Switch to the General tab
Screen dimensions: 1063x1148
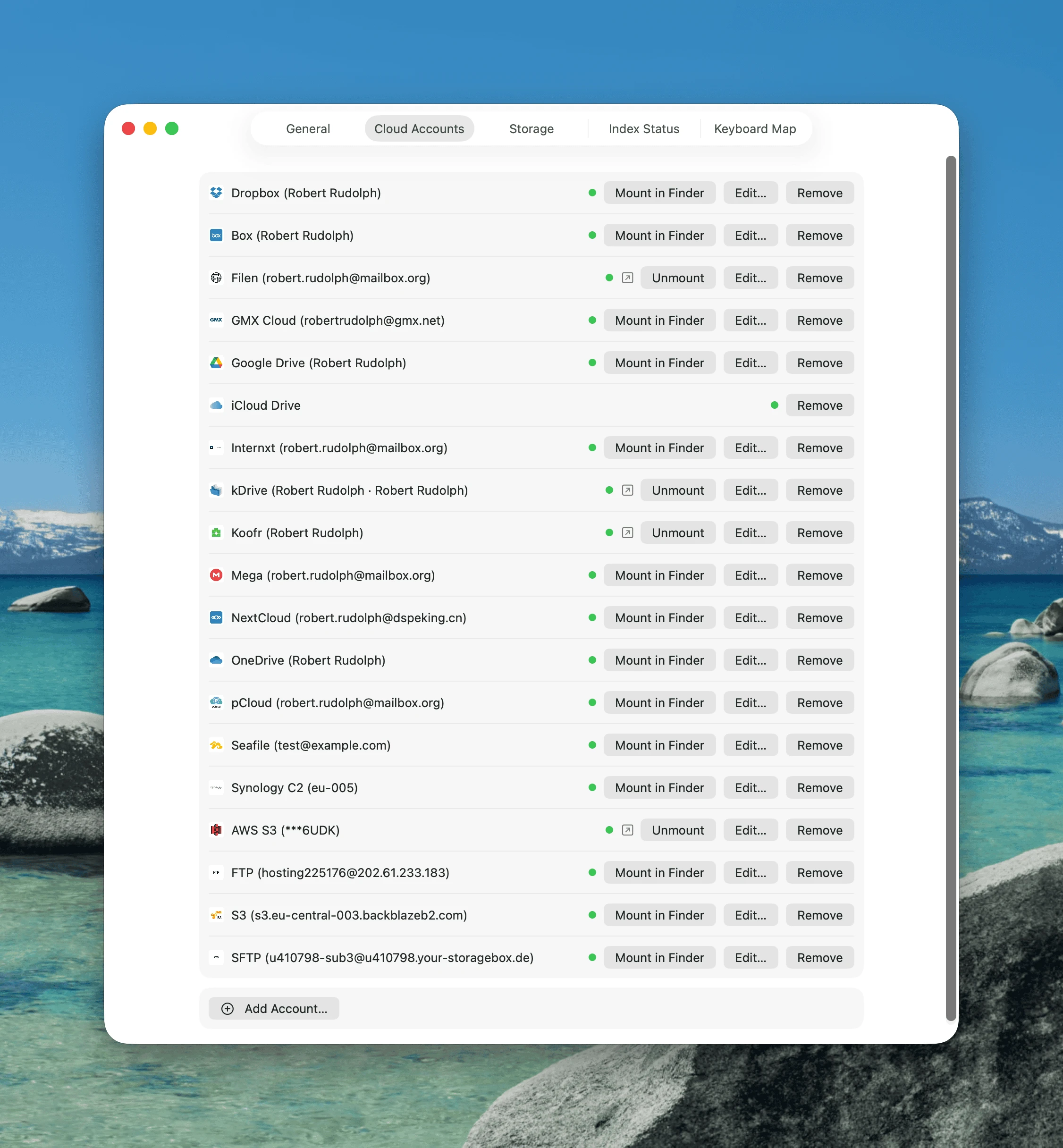(x=308, y=129)
